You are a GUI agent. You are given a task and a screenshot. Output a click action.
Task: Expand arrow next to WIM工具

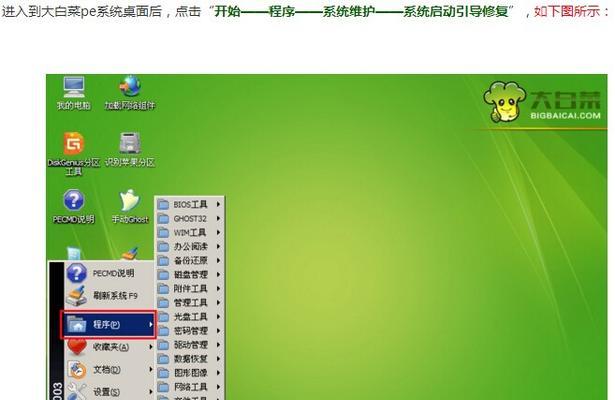[218, 233]
